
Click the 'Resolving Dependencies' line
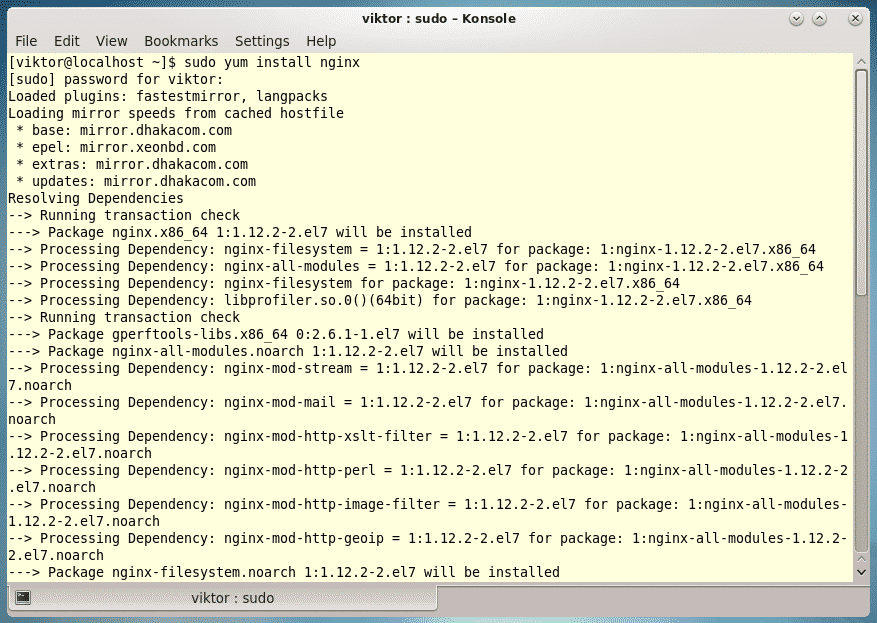pyautogui.click(x=96, y=198)
